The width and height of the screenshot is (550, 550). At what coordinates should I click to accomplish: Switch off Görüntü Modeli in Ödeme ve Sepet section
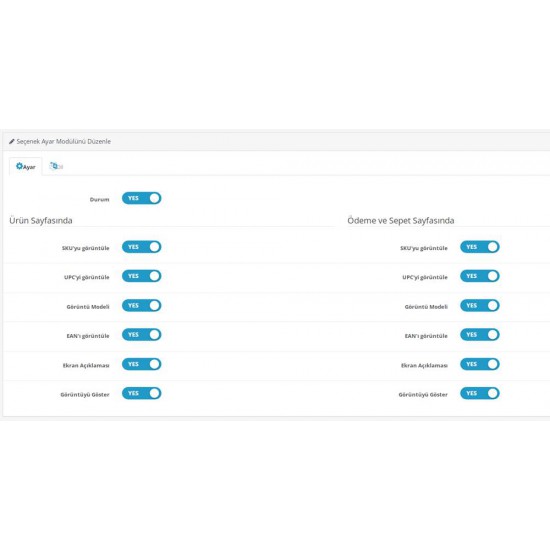pos(479,306)
